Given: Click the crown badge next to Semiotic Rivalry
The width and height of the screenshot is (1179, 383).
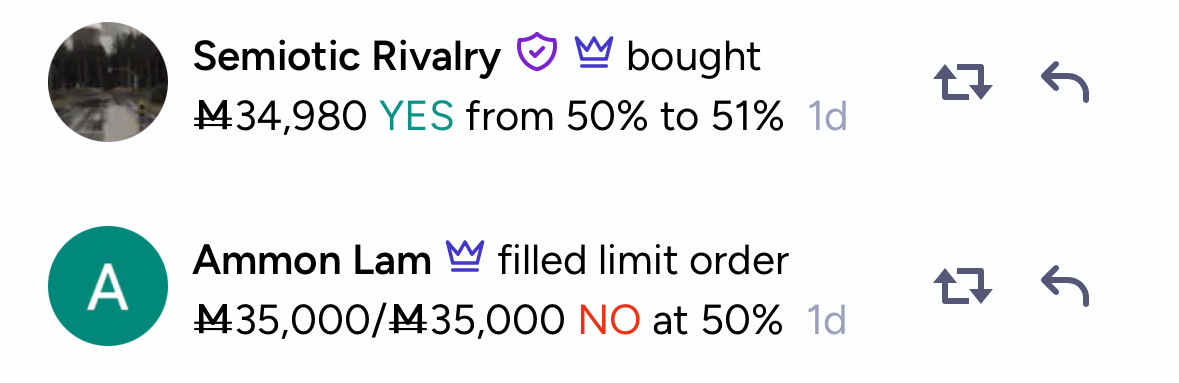Looking at the screenshot, I should pyautogui.click(x=594, y=52).
